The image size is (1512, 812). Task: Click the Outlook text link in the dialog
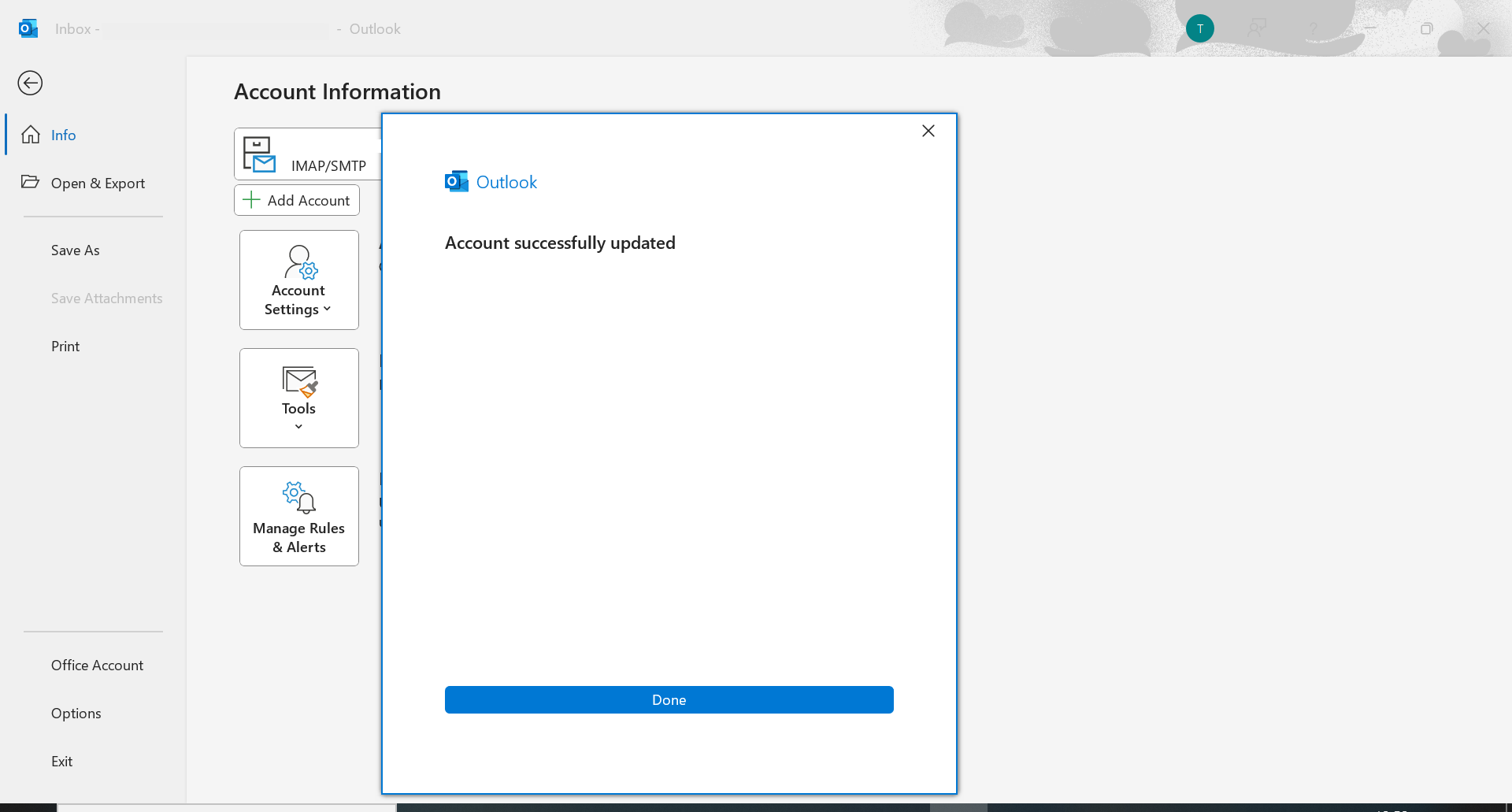click(506, 182)
